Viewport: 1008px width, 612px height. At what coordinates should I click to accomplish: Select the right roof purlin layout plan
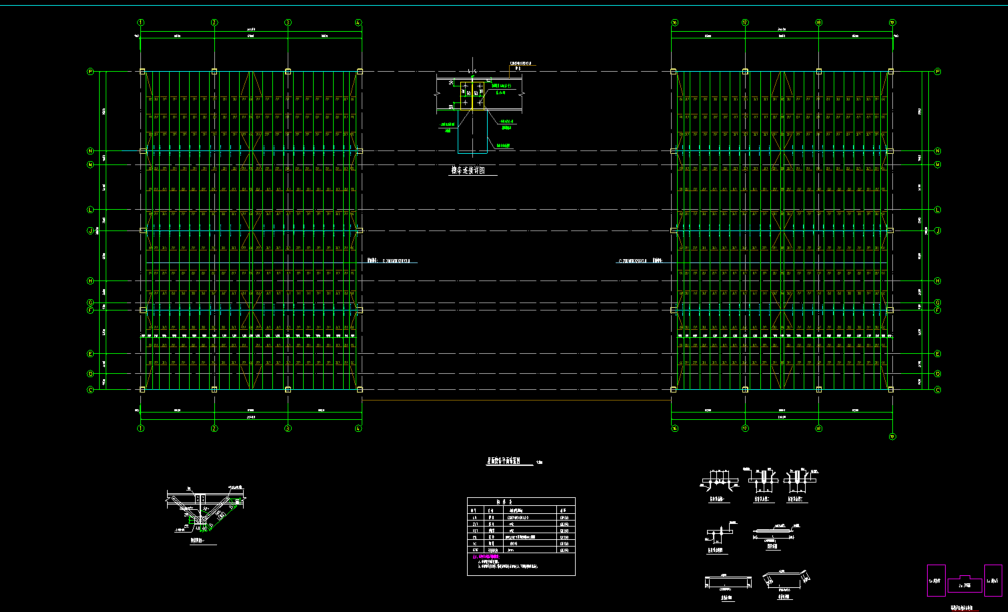782,230
